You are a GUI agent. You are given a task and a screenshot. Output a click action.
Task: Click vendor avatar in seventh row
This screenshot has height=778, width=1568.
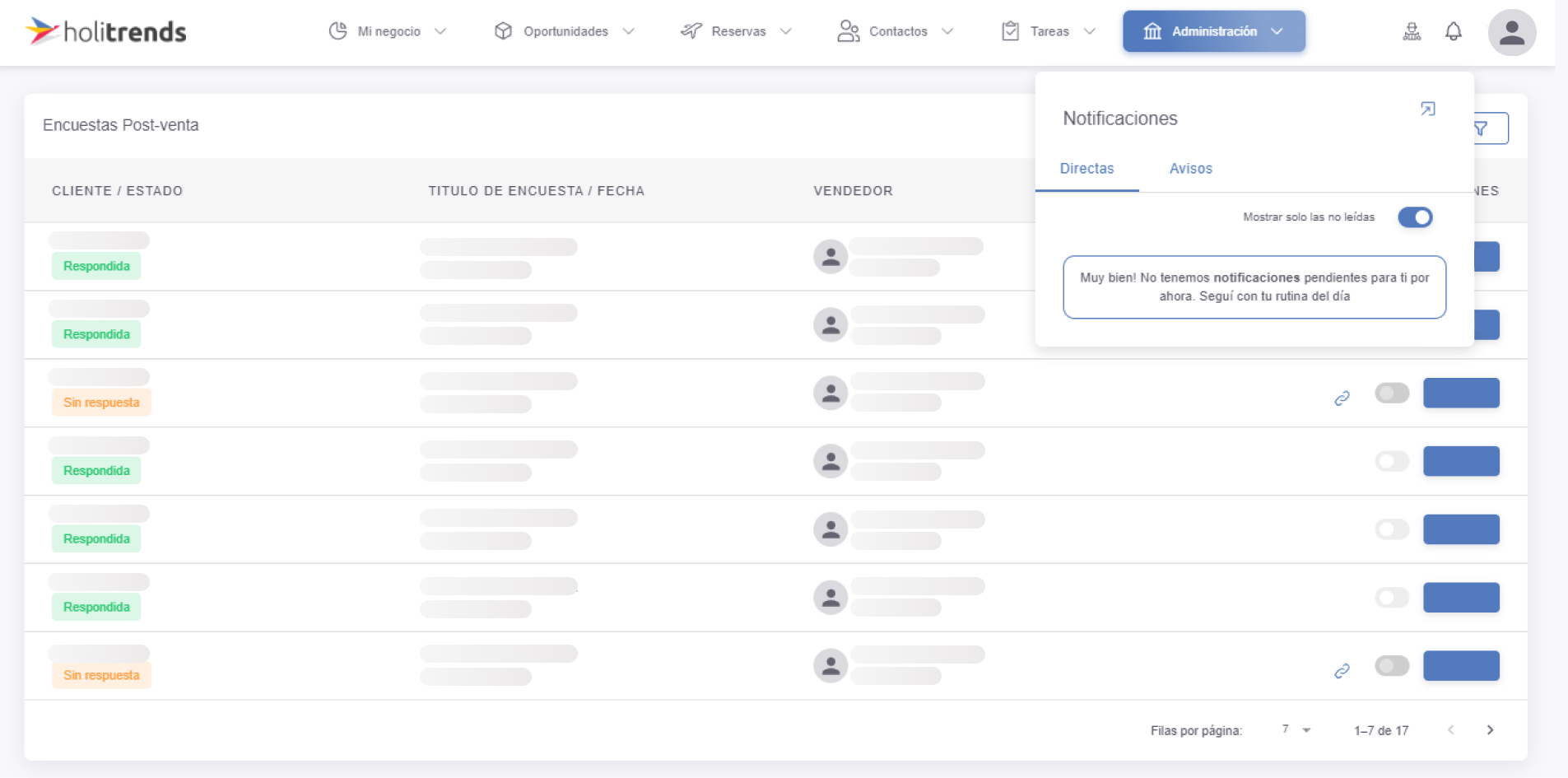pos(831,665)
